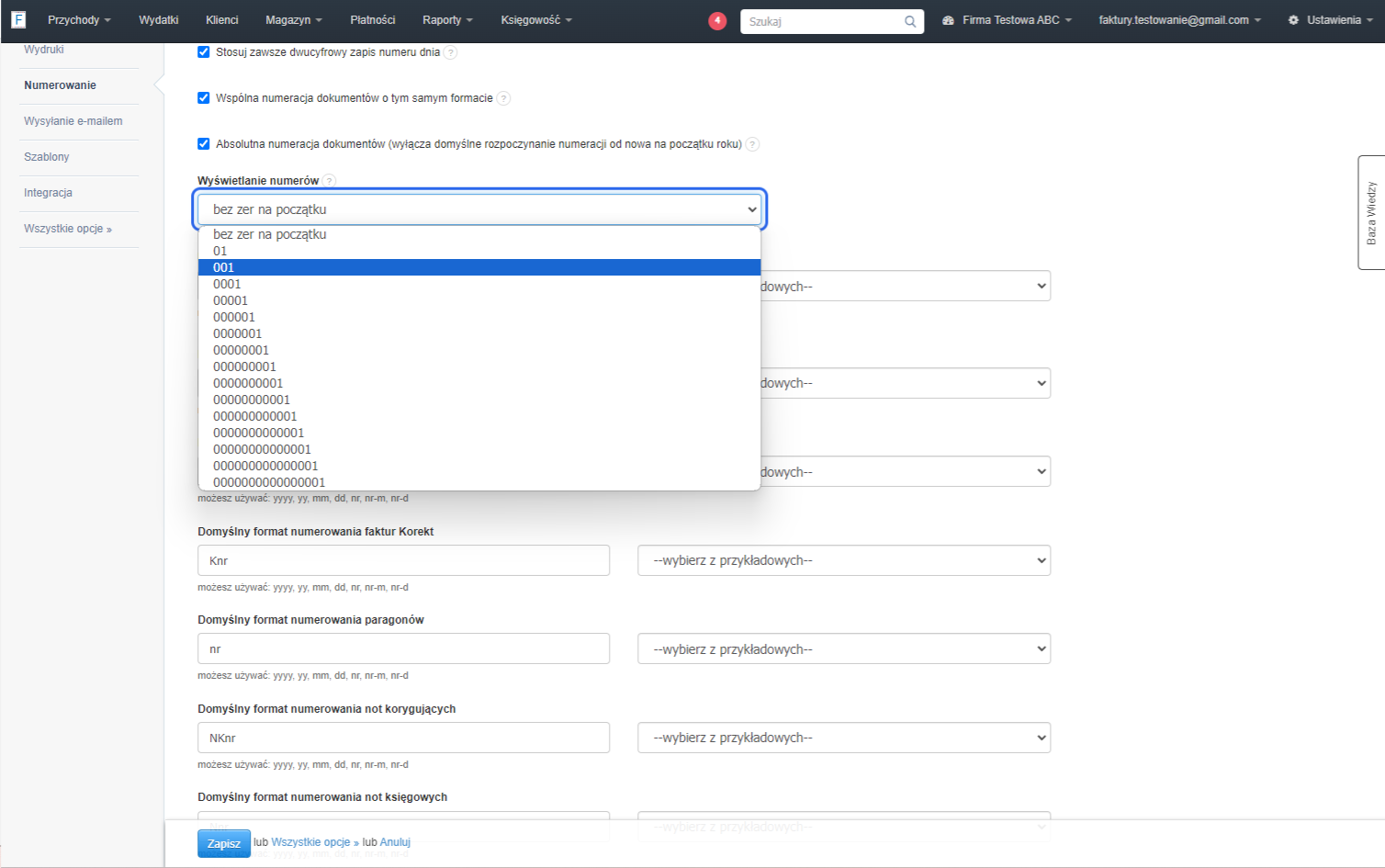This screenshot has width=1385, height=868.
Task: Open the Magazyn menu
Action: 294,20
